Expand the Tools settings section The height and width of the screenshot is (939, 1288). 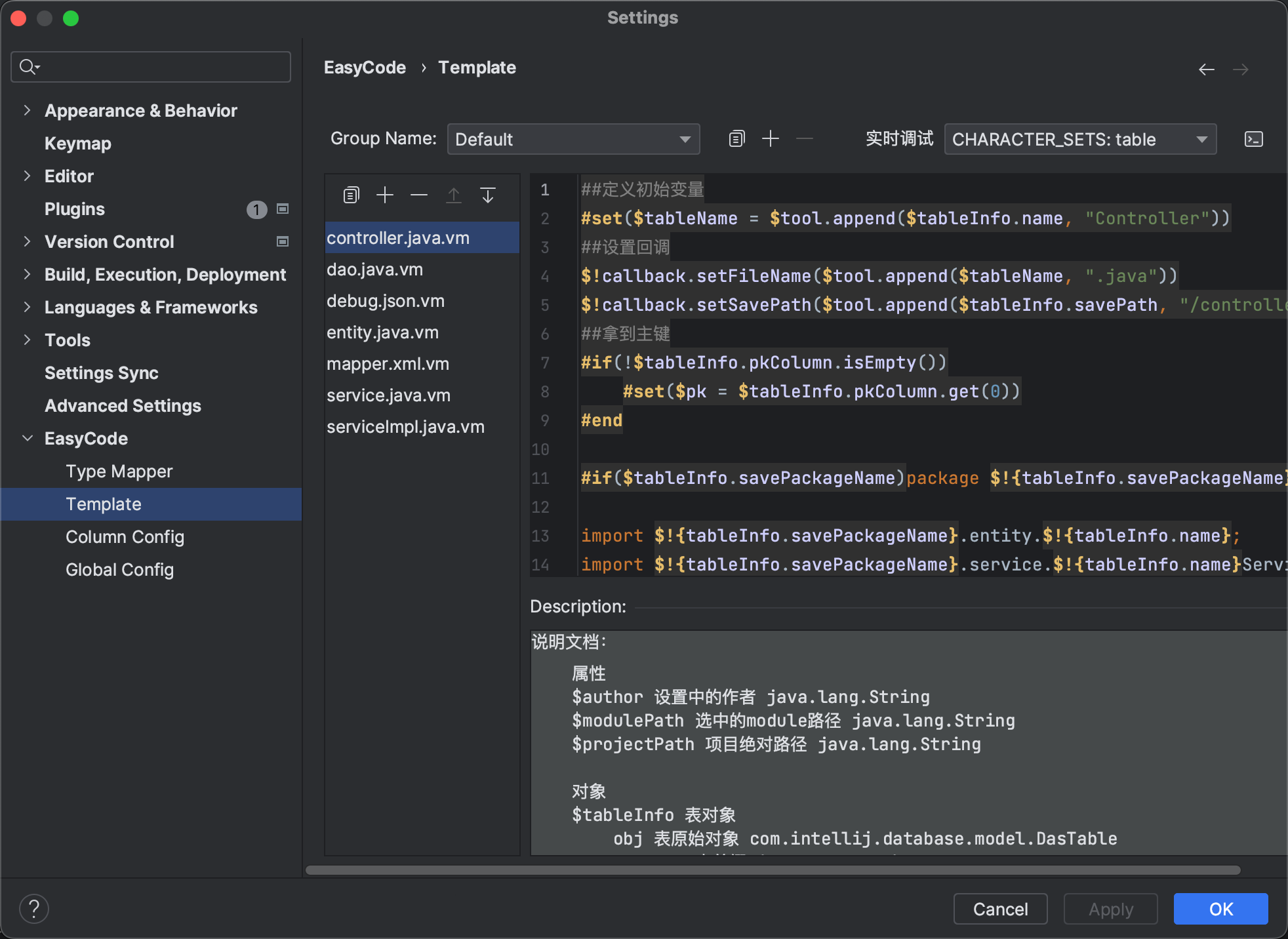click(27, 340)
